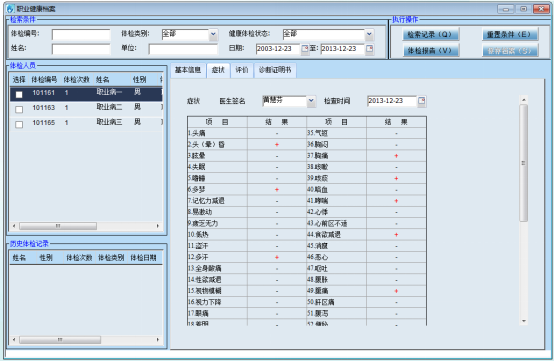This screenshot has height=362, width=554.
Task: Click the result cell for 49.腹痛
Action: pos(396,291)
